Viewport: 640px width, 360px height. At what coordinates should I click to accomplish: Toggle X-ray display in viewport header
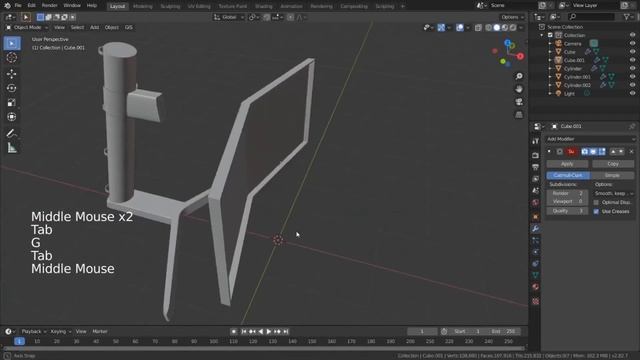(x=478, y=28)
